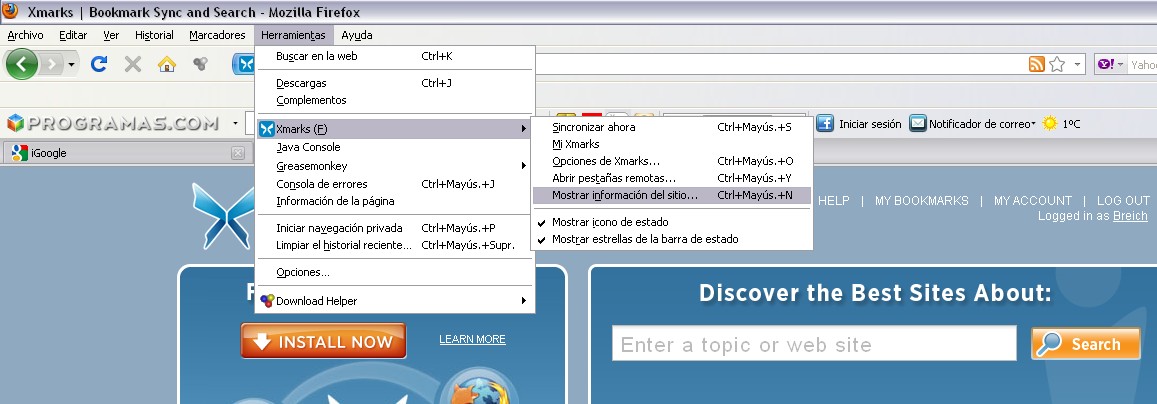Focus the Enter a topic or web site field
This screenshot has height=404, width=1157.
[814, 344]
